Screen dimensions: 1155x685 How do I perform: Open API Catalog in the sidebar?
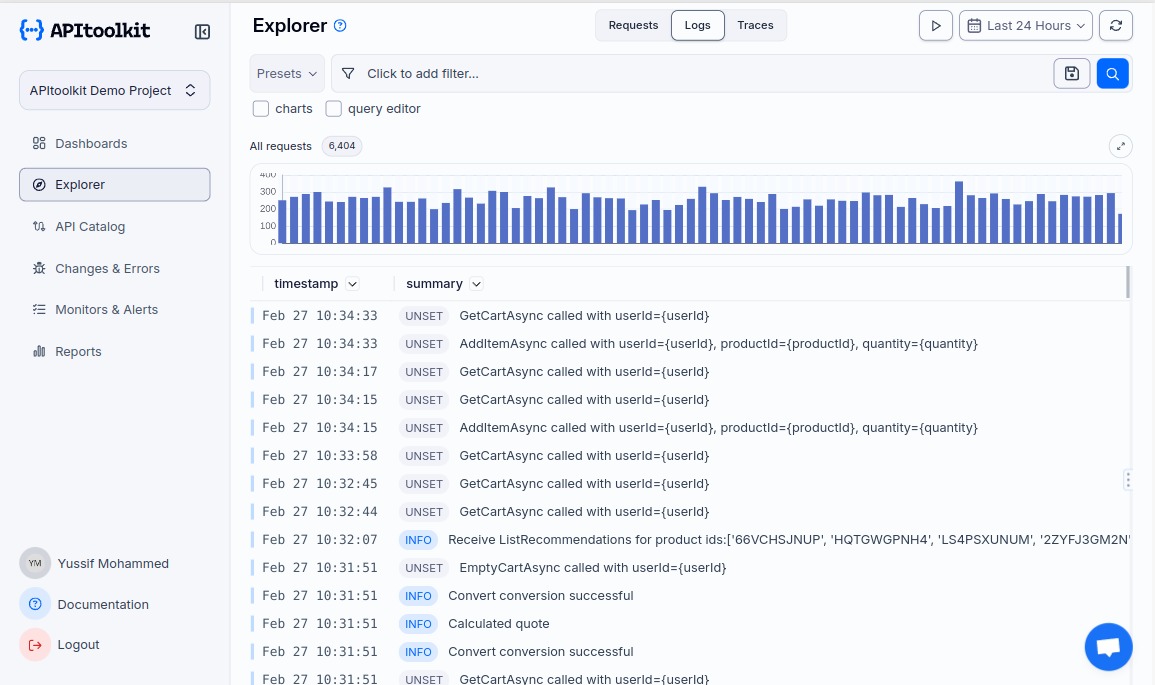pyautogui.click(x=90, y=227)
